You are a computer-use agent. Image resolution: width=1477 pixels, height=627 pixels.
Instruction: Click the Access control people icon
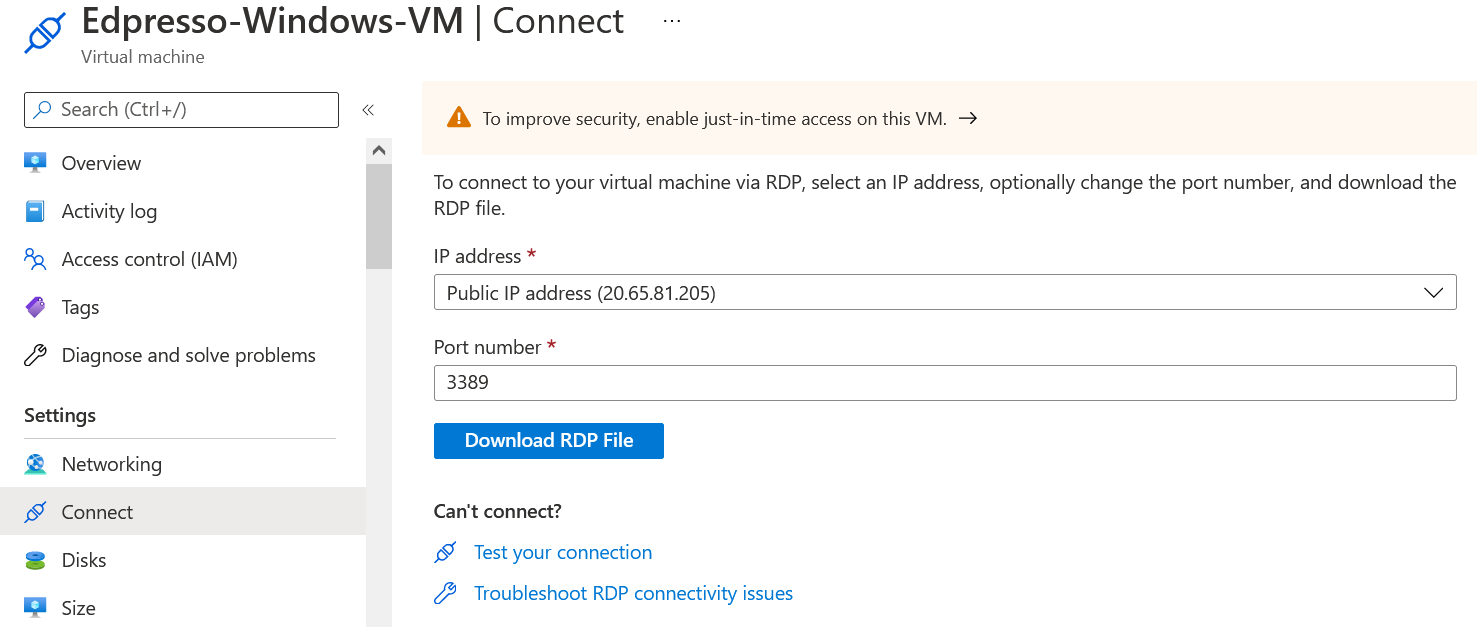[x=36, y=260]
